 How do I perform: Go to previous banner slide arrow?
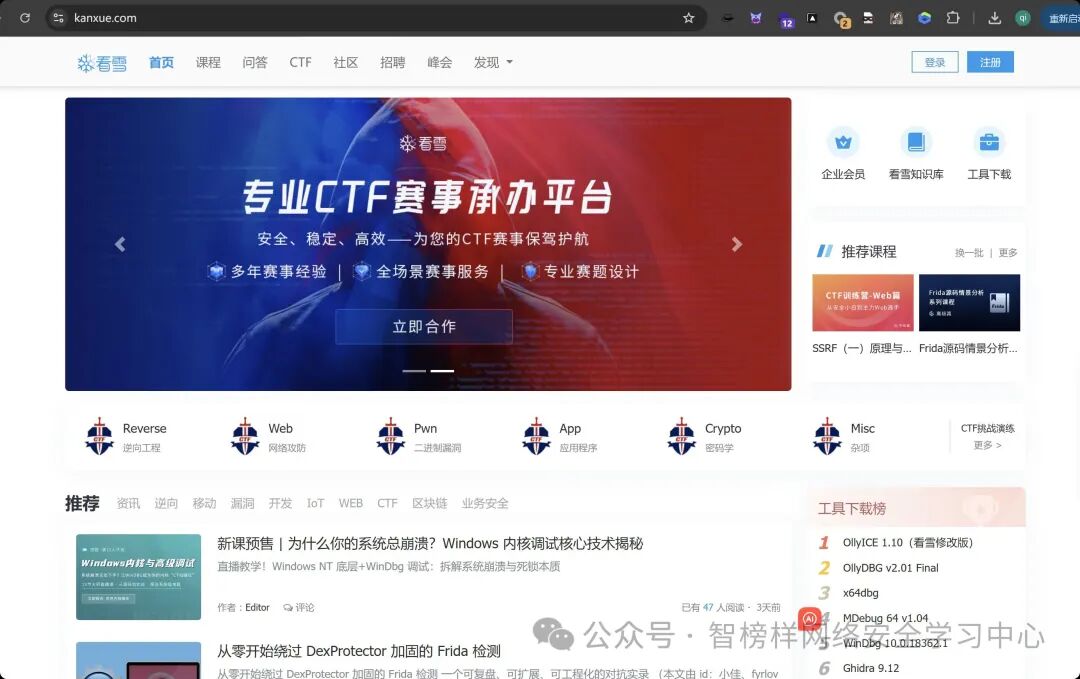pyautogui.click(x=121, y=244)
